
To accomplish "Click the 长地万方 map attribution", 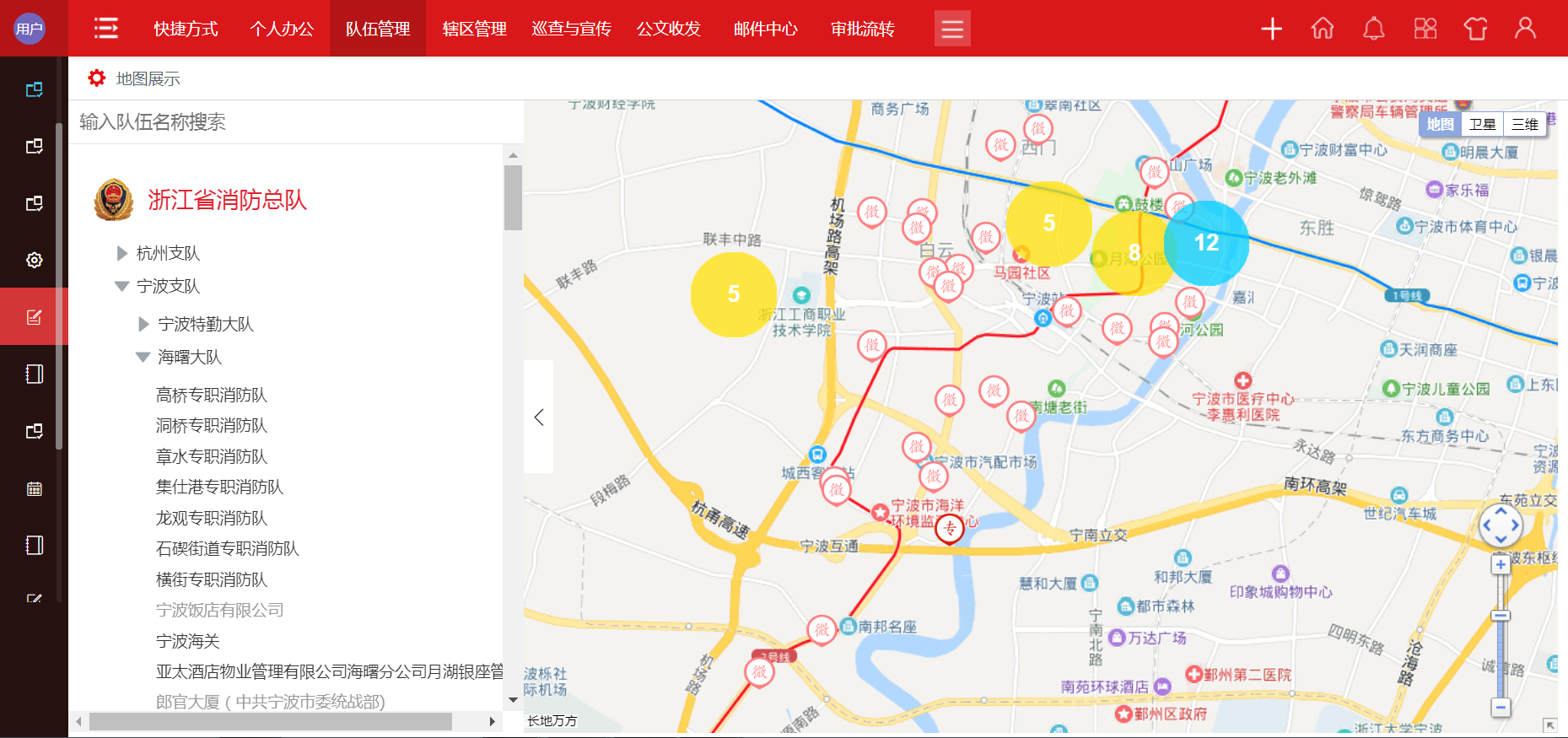I will click(x=552, y=721).
